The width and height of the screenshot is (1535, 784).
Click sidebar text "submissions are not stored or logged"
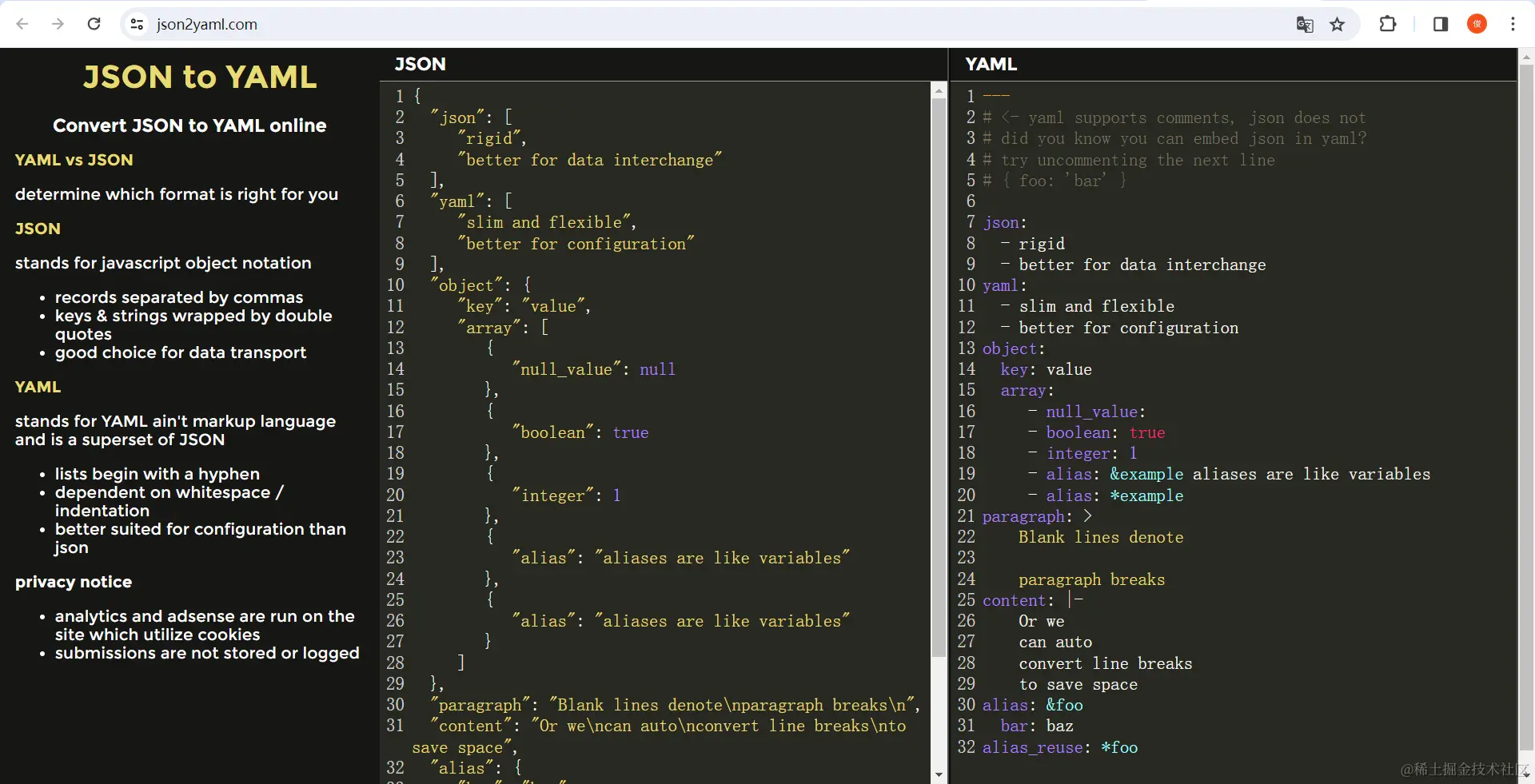(x=207, y=653)
